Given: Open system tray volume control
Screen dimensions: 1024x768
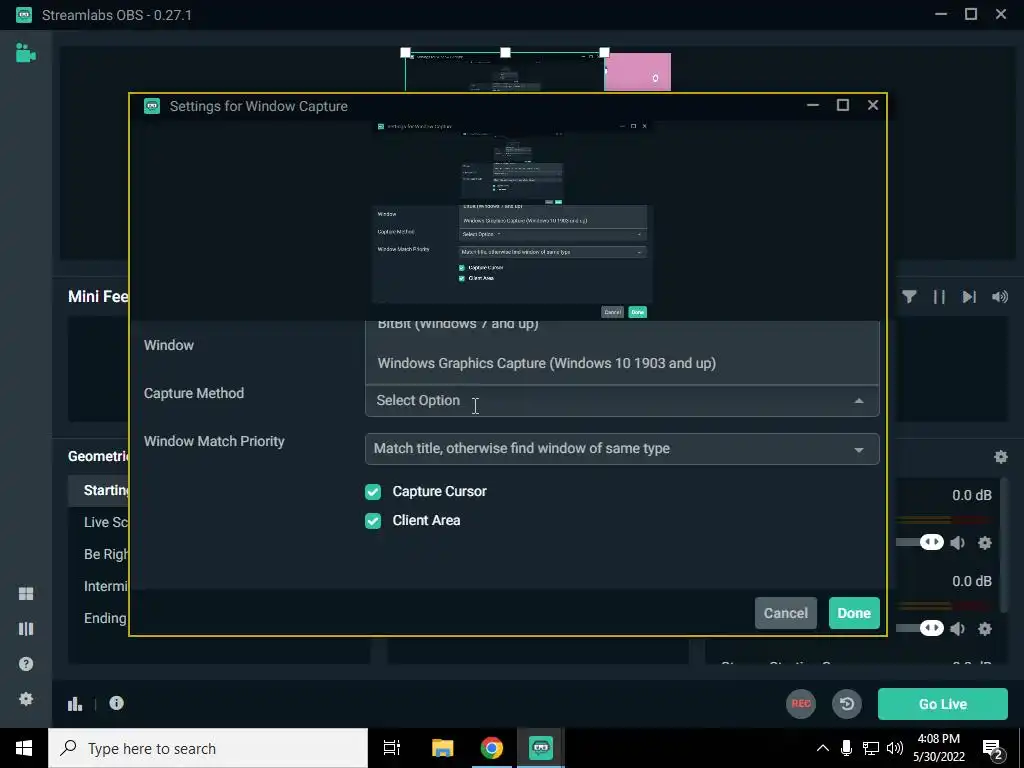Looking at the screenshot, I should pyautogui.click(x=895, y=748).
